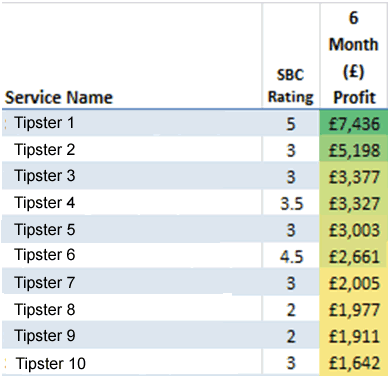Select the £1,911 profit cell
The width and height of the screenshot is (390, 376).
tap(354, 335)
